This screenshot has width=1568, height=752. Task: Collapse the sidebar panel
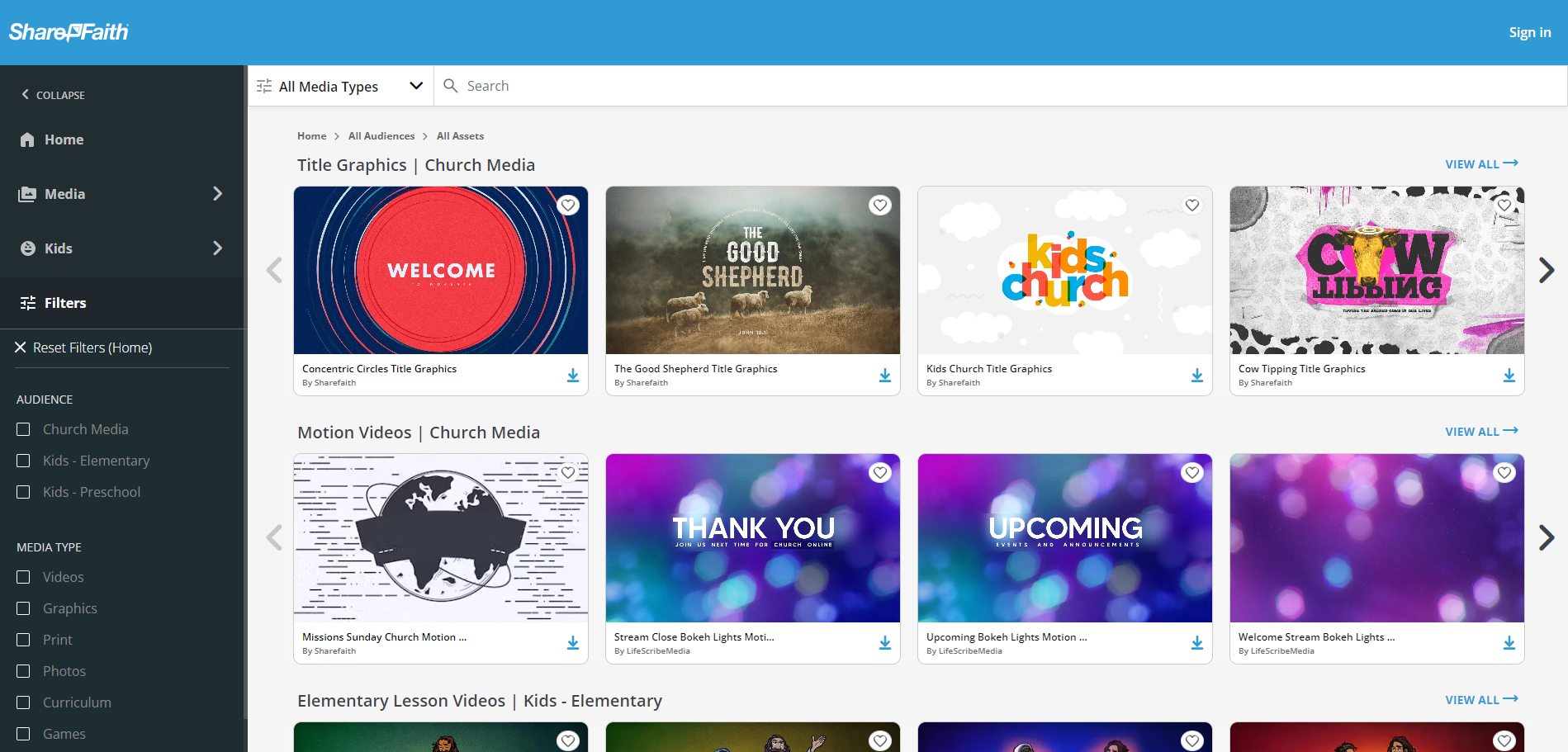click(x=53, y=95)
